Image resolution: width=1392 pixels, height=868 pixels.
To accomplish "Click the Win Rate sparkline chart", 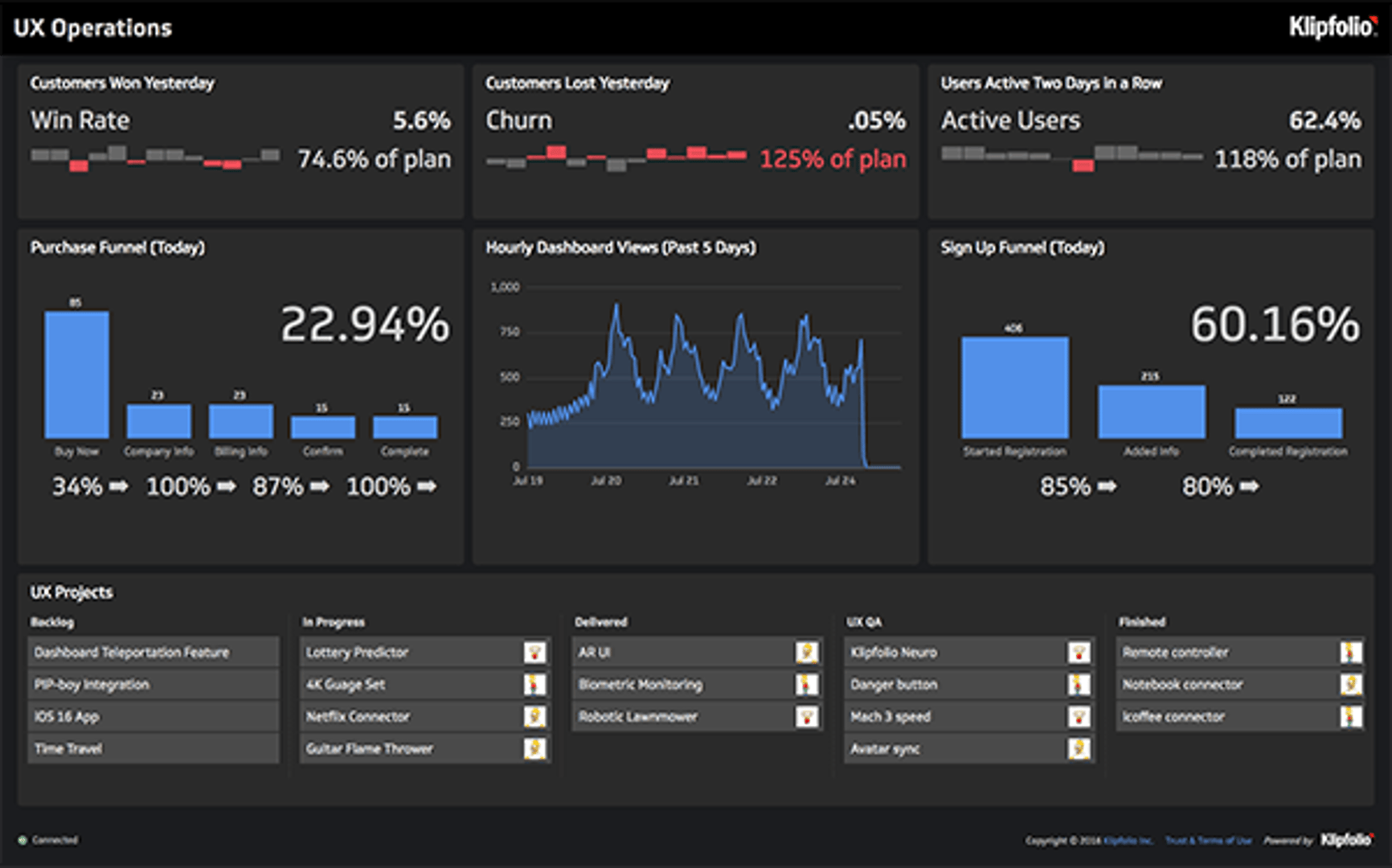I will (155, 157).
